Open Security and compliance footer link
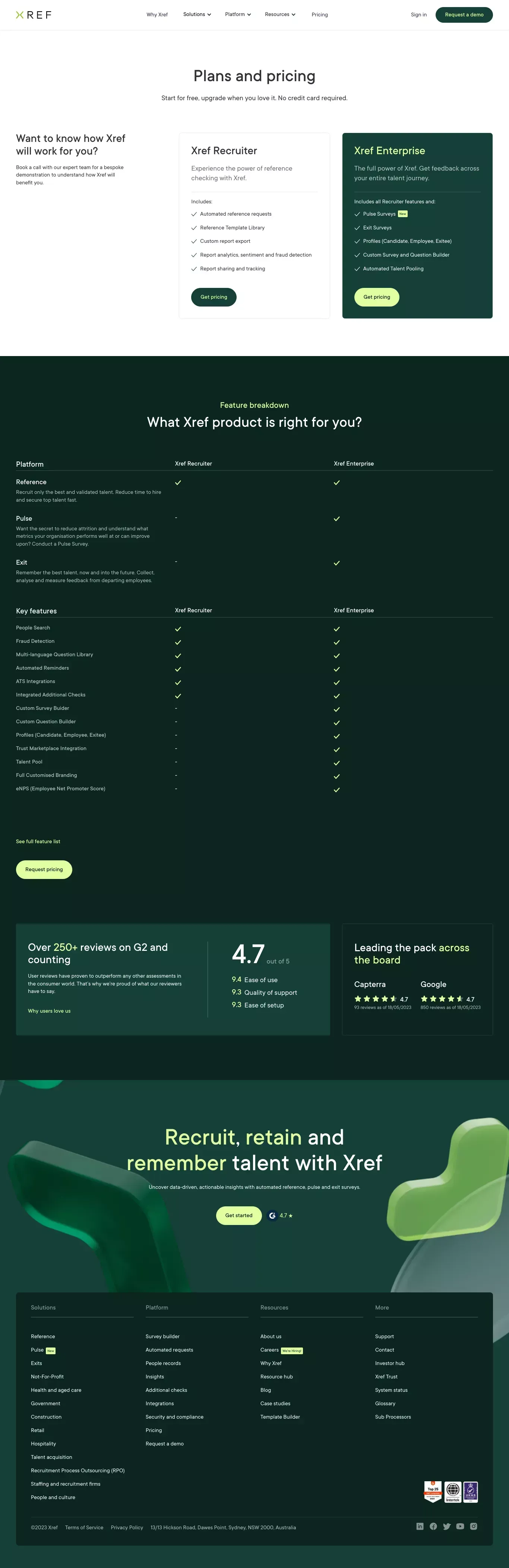 click(175, 1417)
